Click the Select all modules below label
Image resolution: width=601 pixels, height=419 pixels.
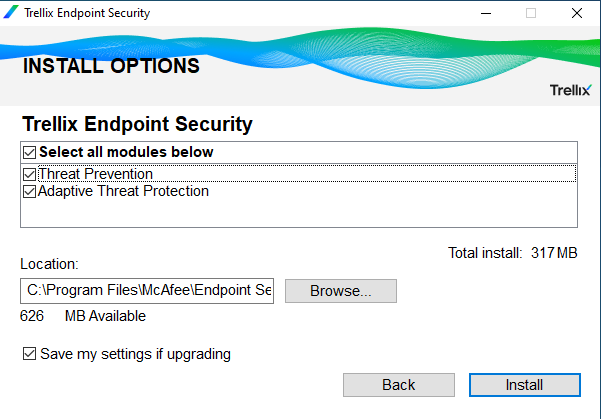(126, 152)
